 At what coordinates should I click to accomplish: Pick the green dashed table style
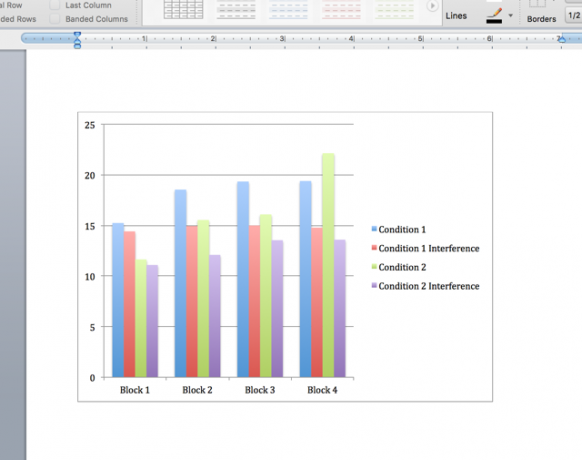pyautogui.click(x=394, y=9)
